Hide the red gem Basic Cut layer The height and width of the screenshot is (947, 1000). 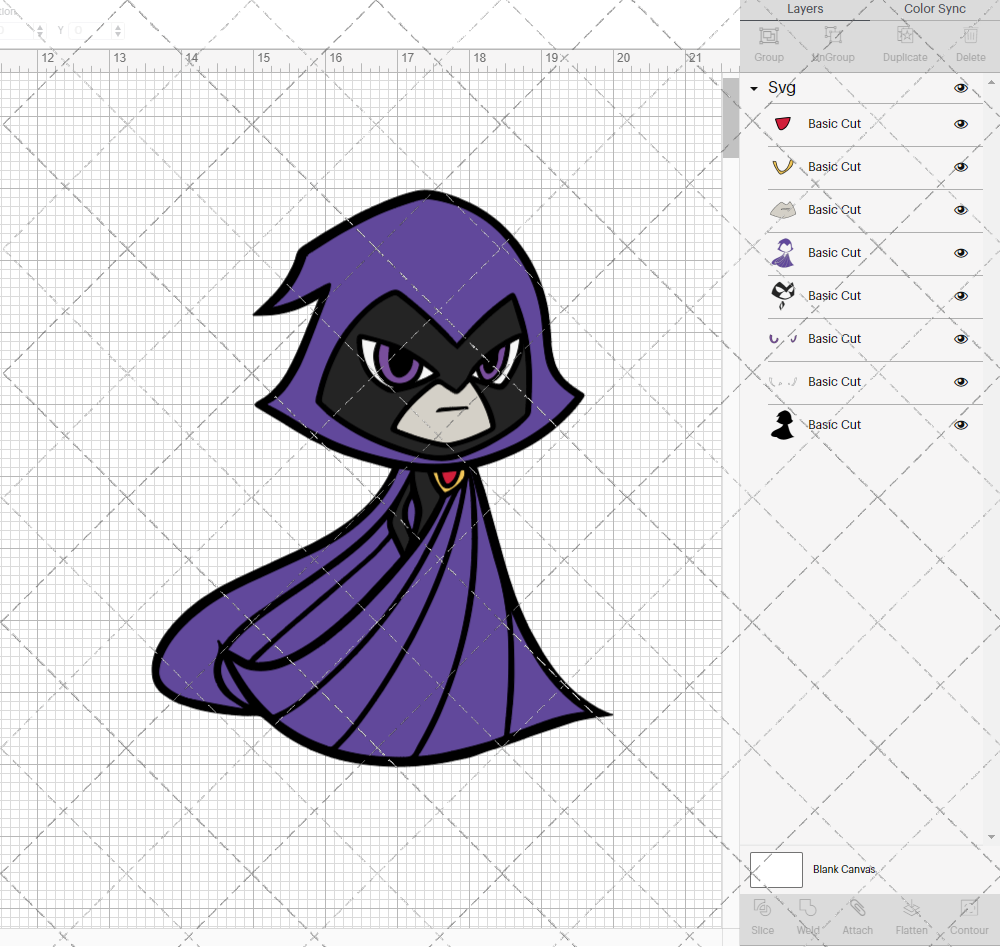pyautogui.click(x=960, y=124)
